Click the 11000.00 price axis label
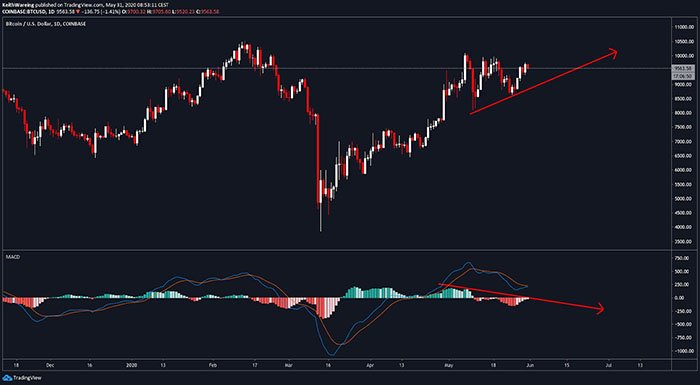This screenshot has width=700, height=385. click(x=684, y=28)
